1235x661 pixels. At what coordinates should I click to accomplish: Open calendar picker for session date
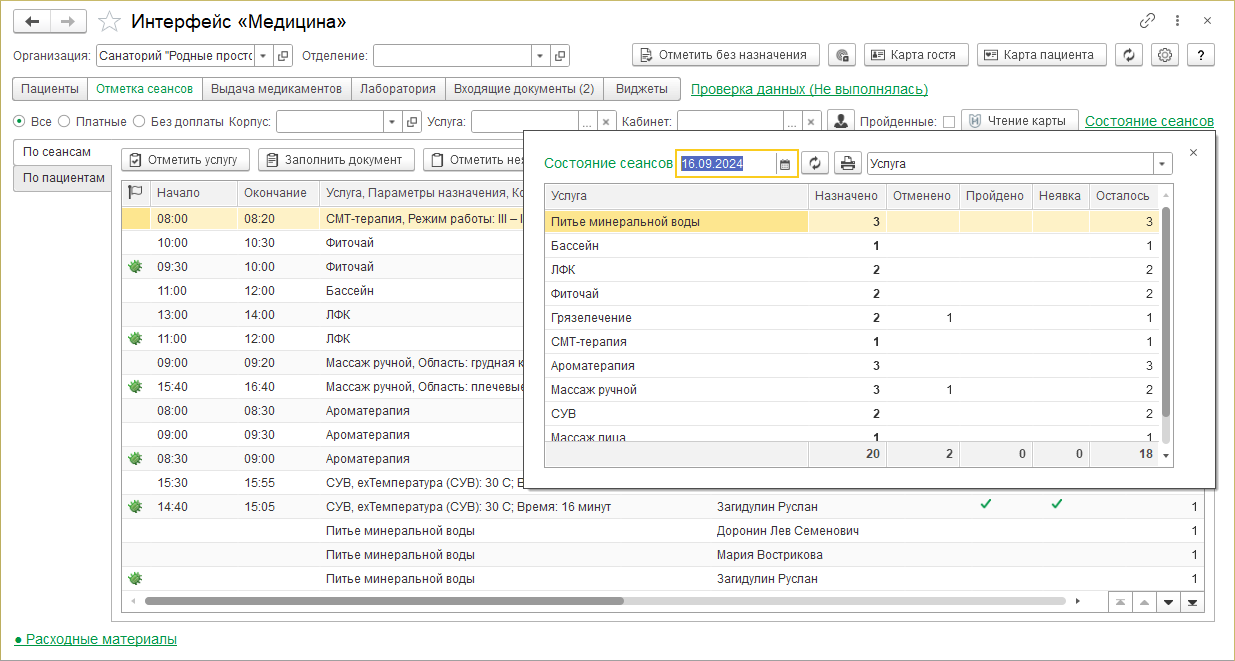pos(785,164)
